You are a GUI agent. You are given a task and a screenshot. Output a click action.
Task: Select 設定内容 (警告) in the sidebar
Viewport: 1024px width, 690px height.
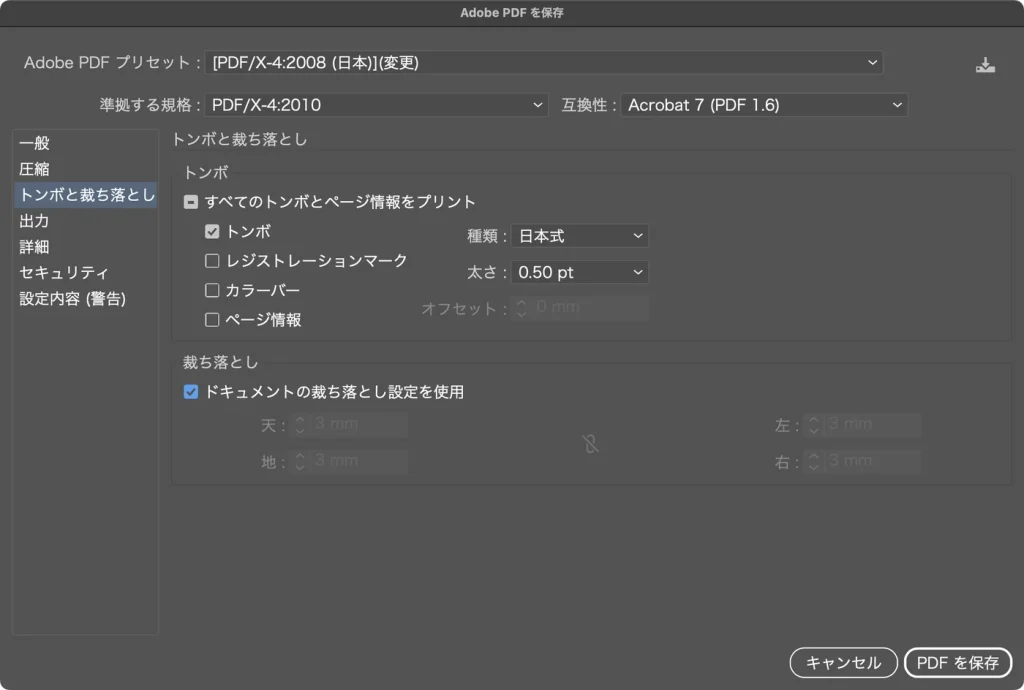(86, 298)
